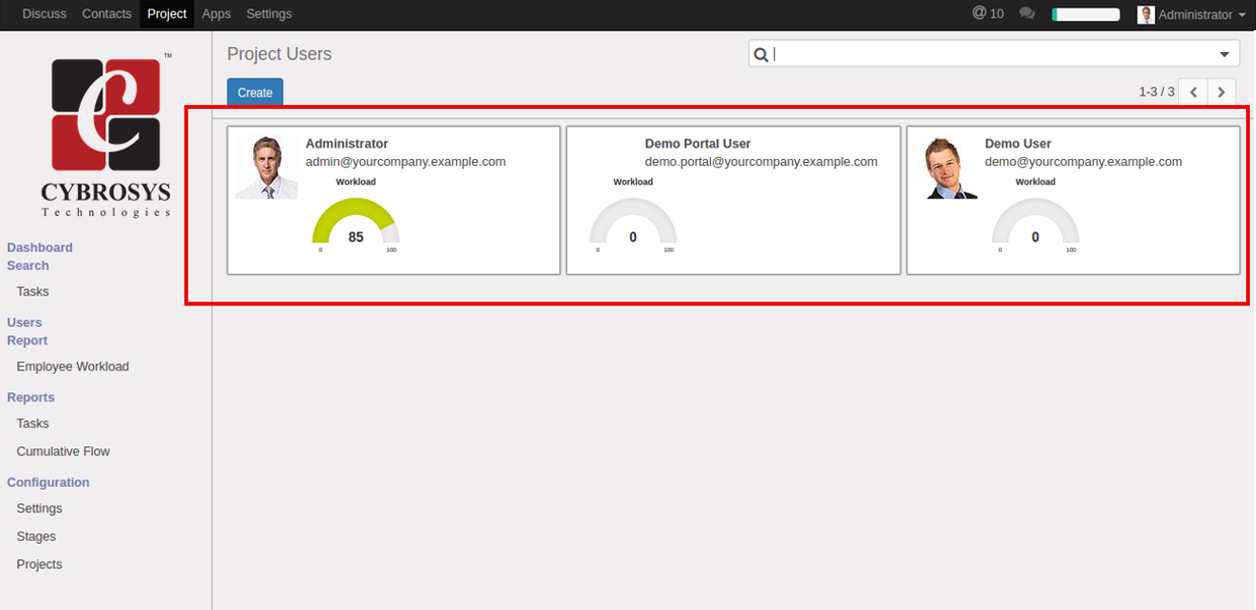Click the search magnifier icon

761,54
